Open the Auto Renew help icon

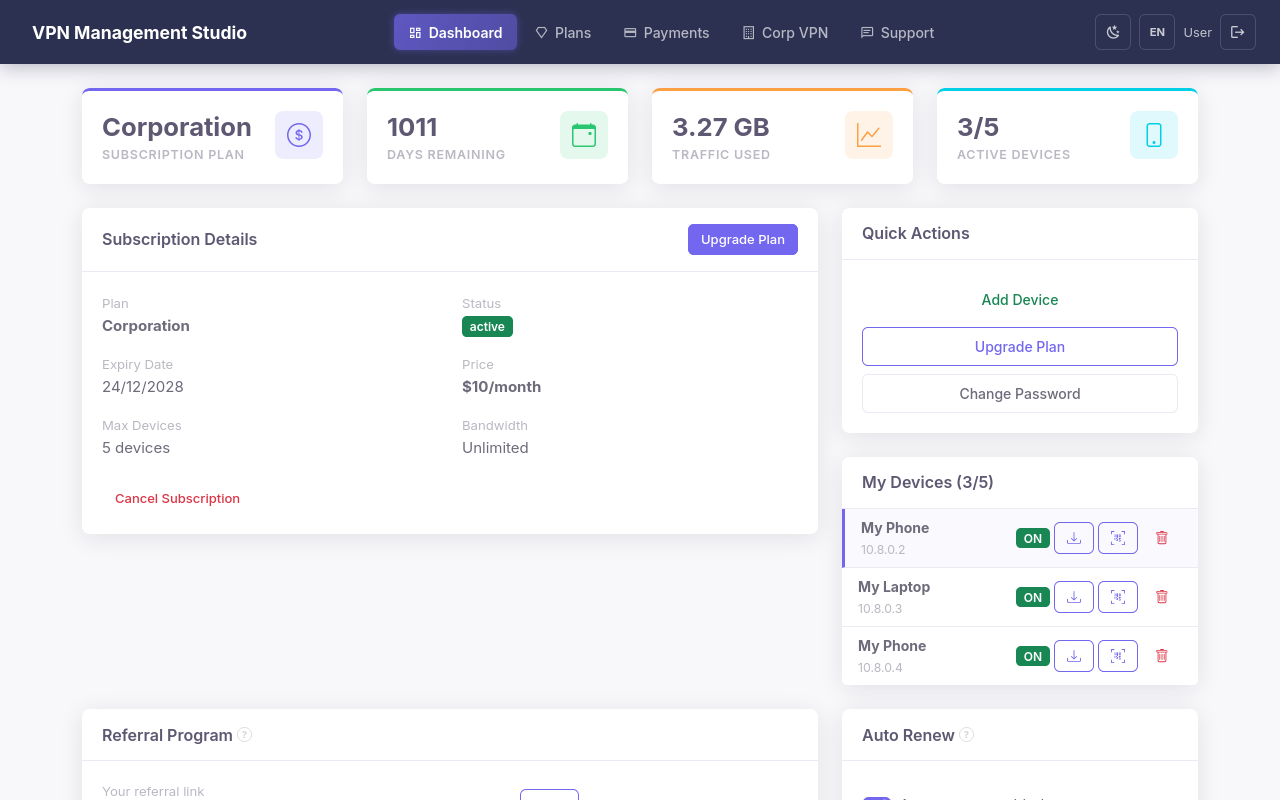coord(966,734)
